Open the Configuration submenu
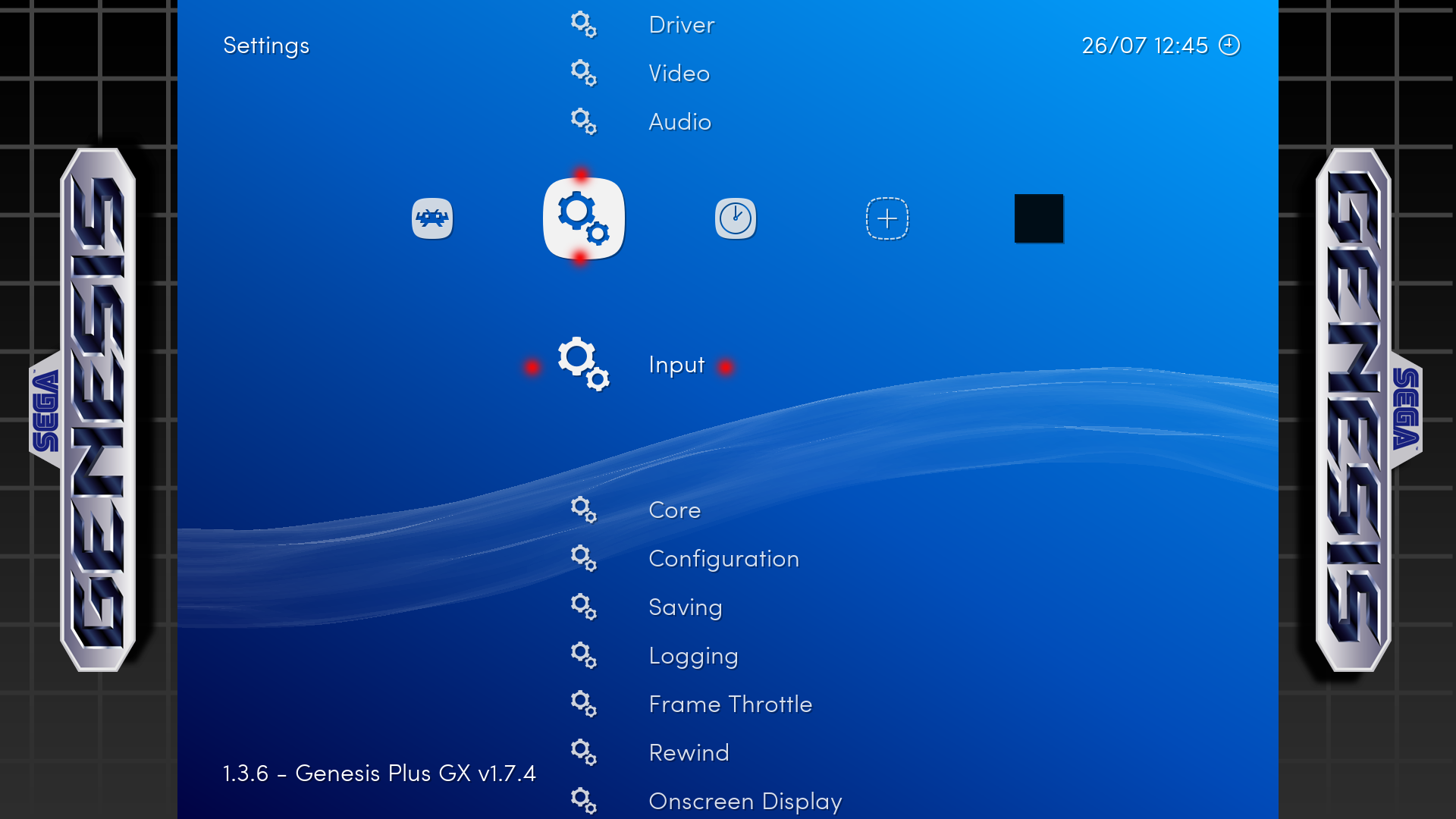The height and width of the screenshot is (819, 1456). [723, 559]
